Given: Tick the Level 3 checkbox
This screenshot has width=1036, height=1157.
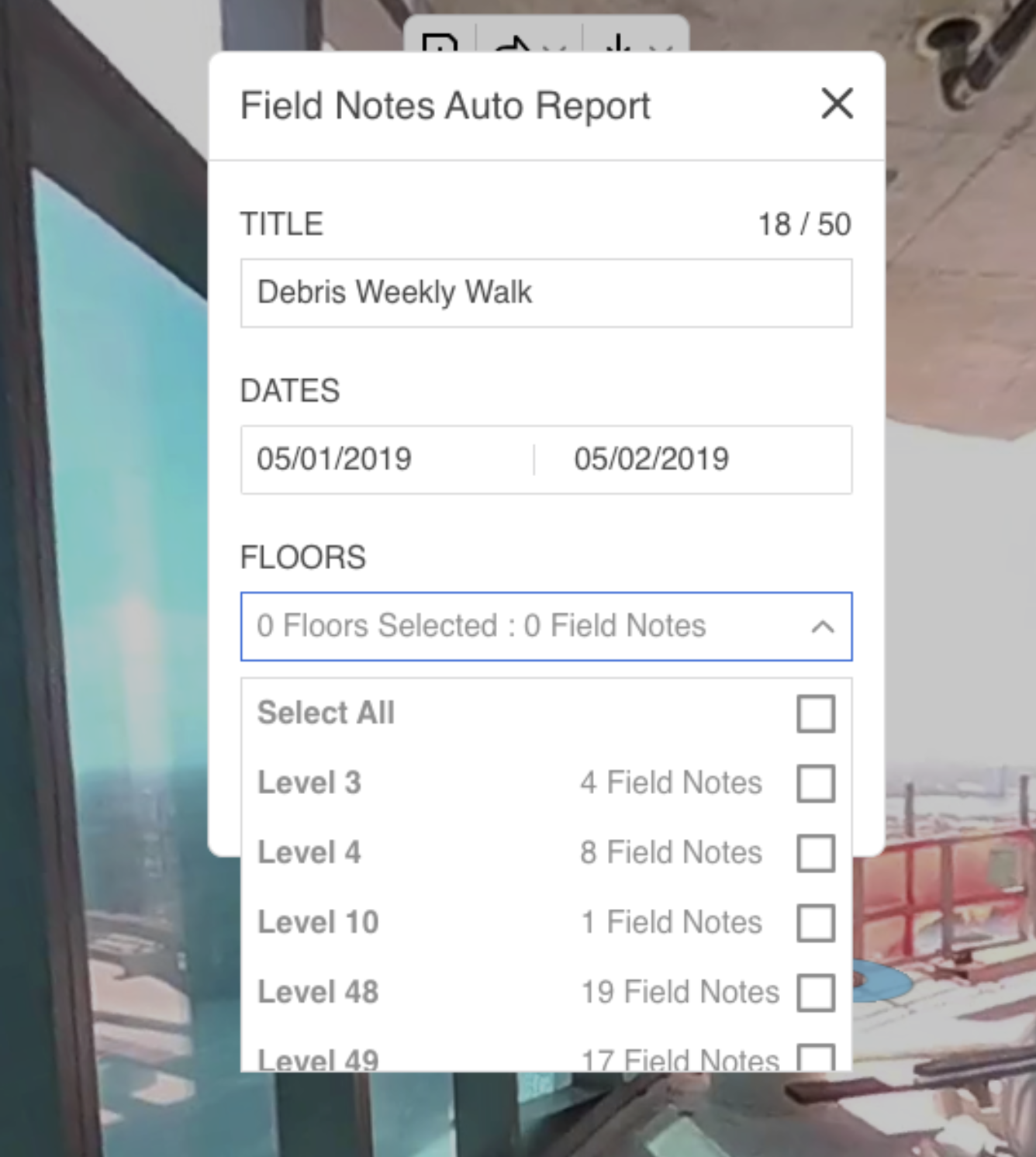Looking at the screenshot, I should [x=816, y=783].
